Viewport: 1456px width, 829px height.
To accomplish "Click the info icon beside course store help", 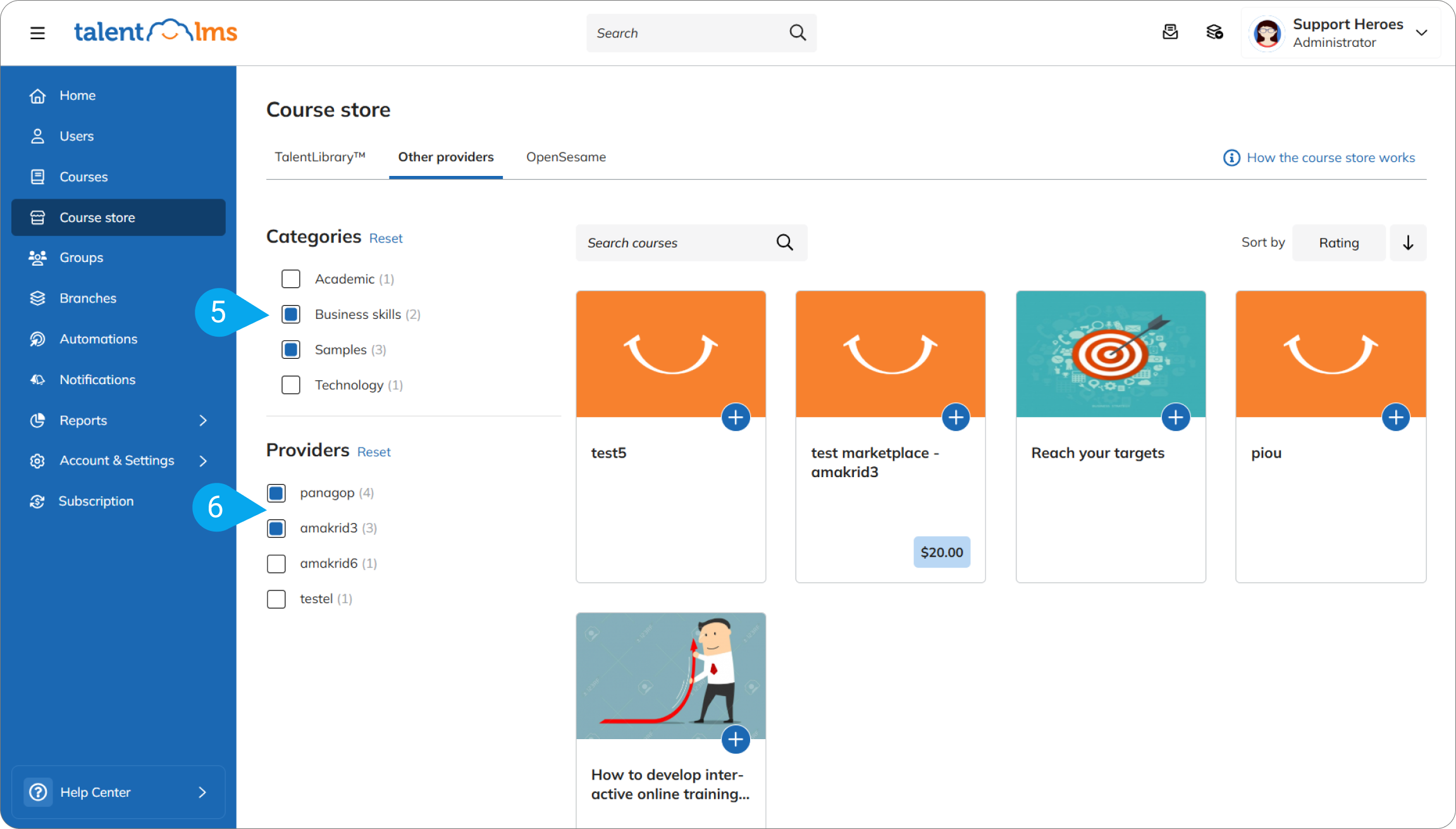I will [x=1231, y=158].
